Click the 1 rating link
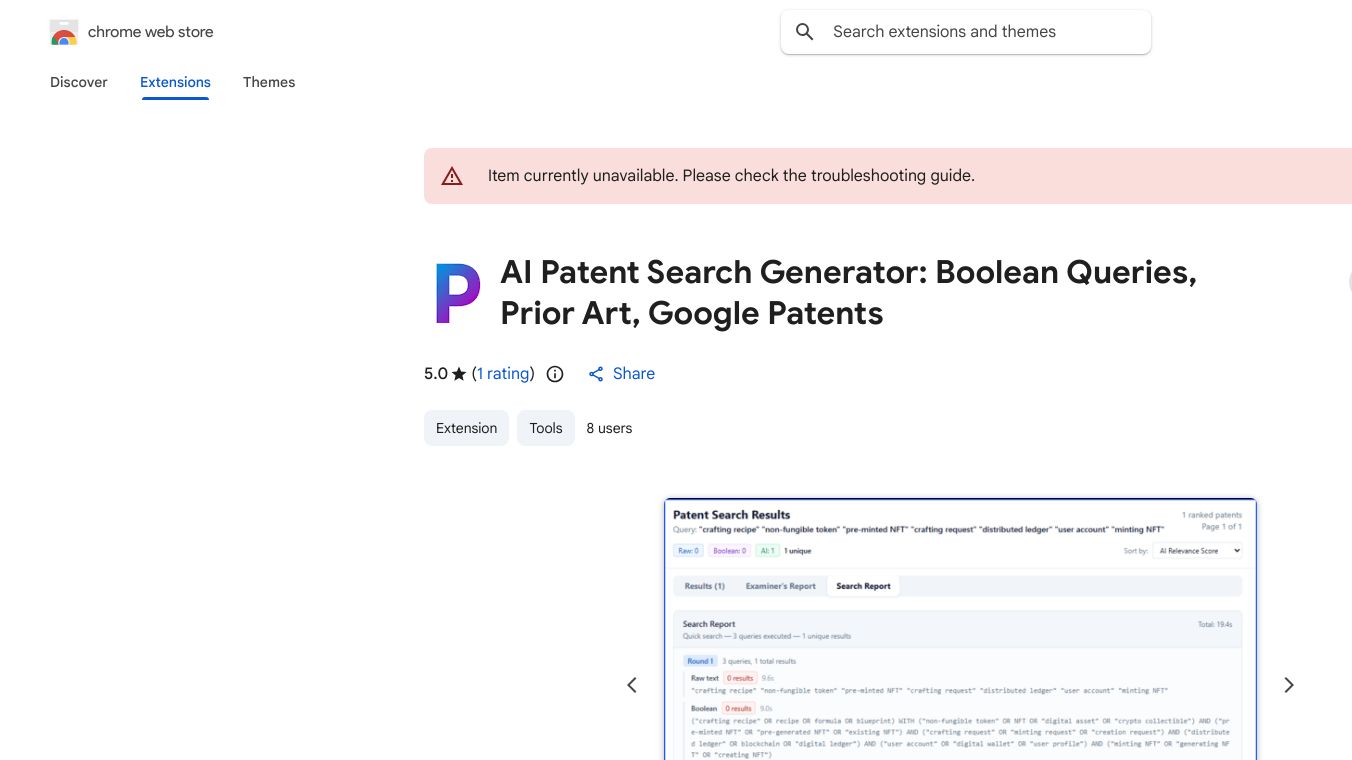Viewport: 1352px width, 760px height. 503,373
